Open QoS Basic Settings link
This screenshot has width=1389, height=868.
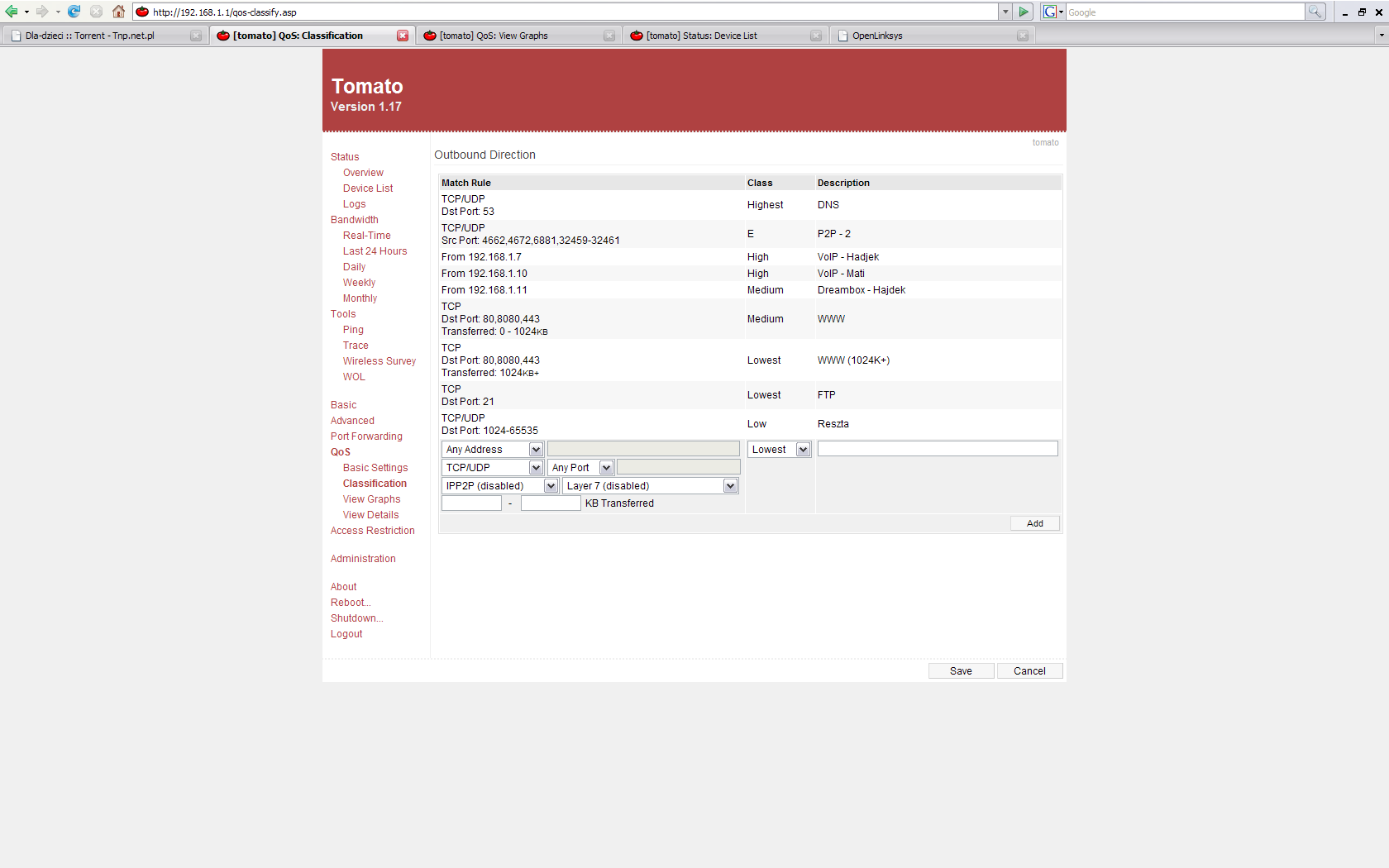375,468
